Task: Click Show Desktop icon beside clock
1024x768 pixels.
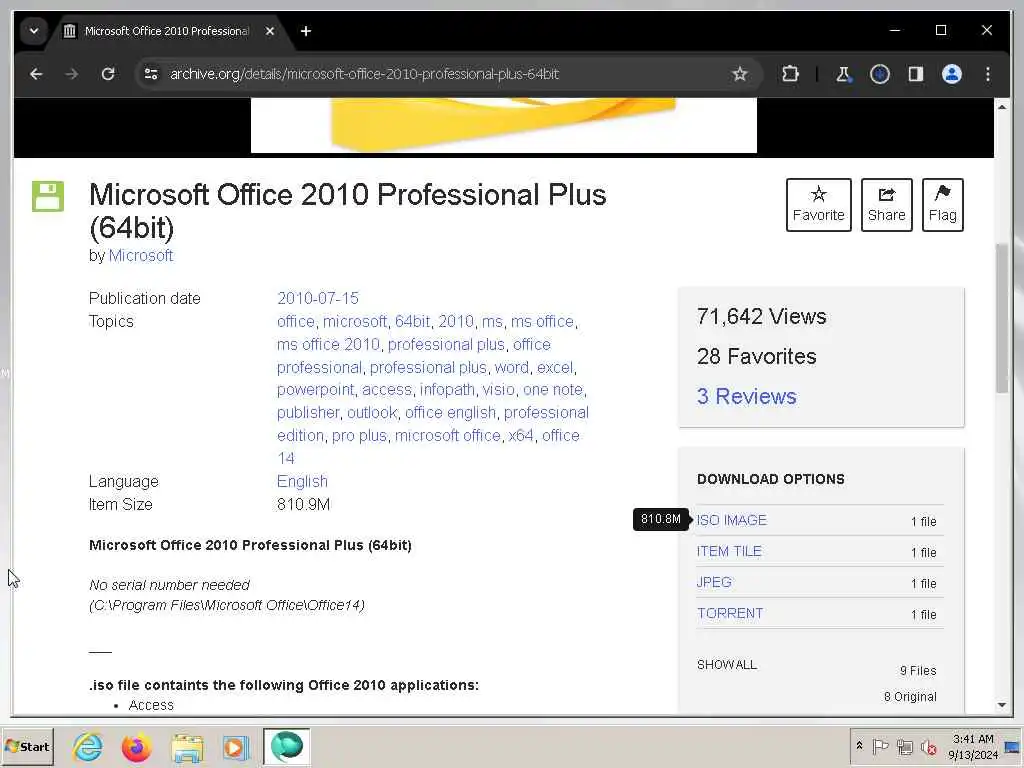Action: (1013, 746)
